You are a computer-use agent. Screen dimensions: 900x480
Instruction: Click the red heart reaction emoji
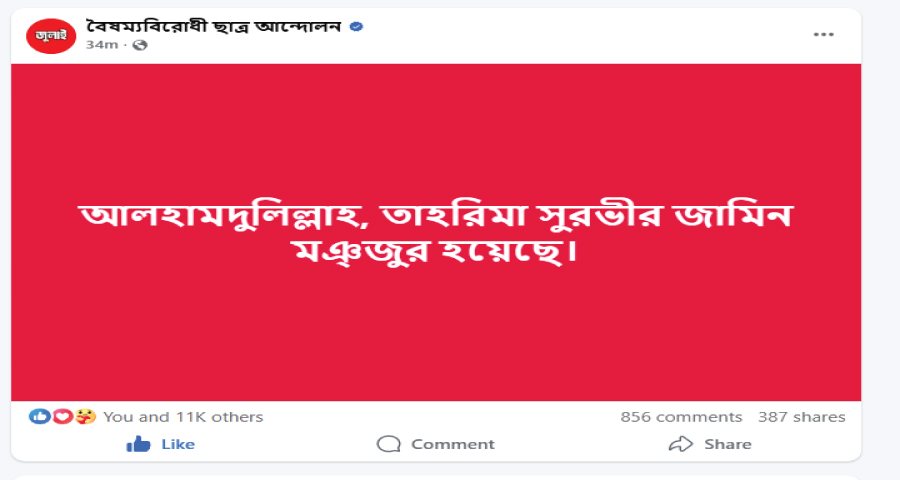(60, 417)
